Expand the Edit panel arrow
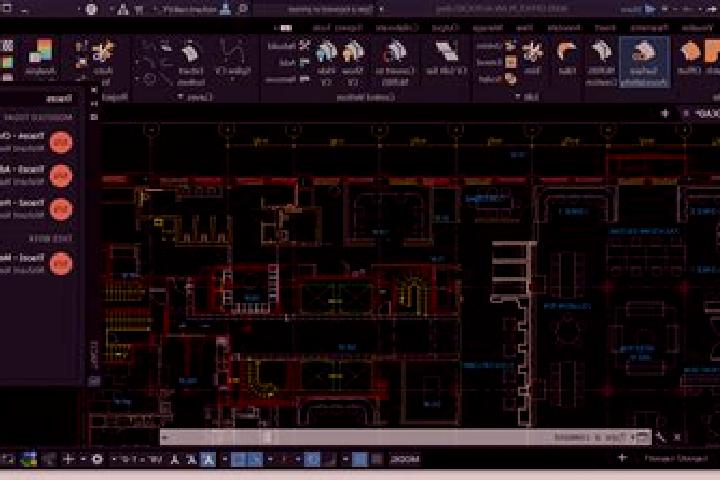Viewport: 720px width, 480px height. (x=518, y=97)
